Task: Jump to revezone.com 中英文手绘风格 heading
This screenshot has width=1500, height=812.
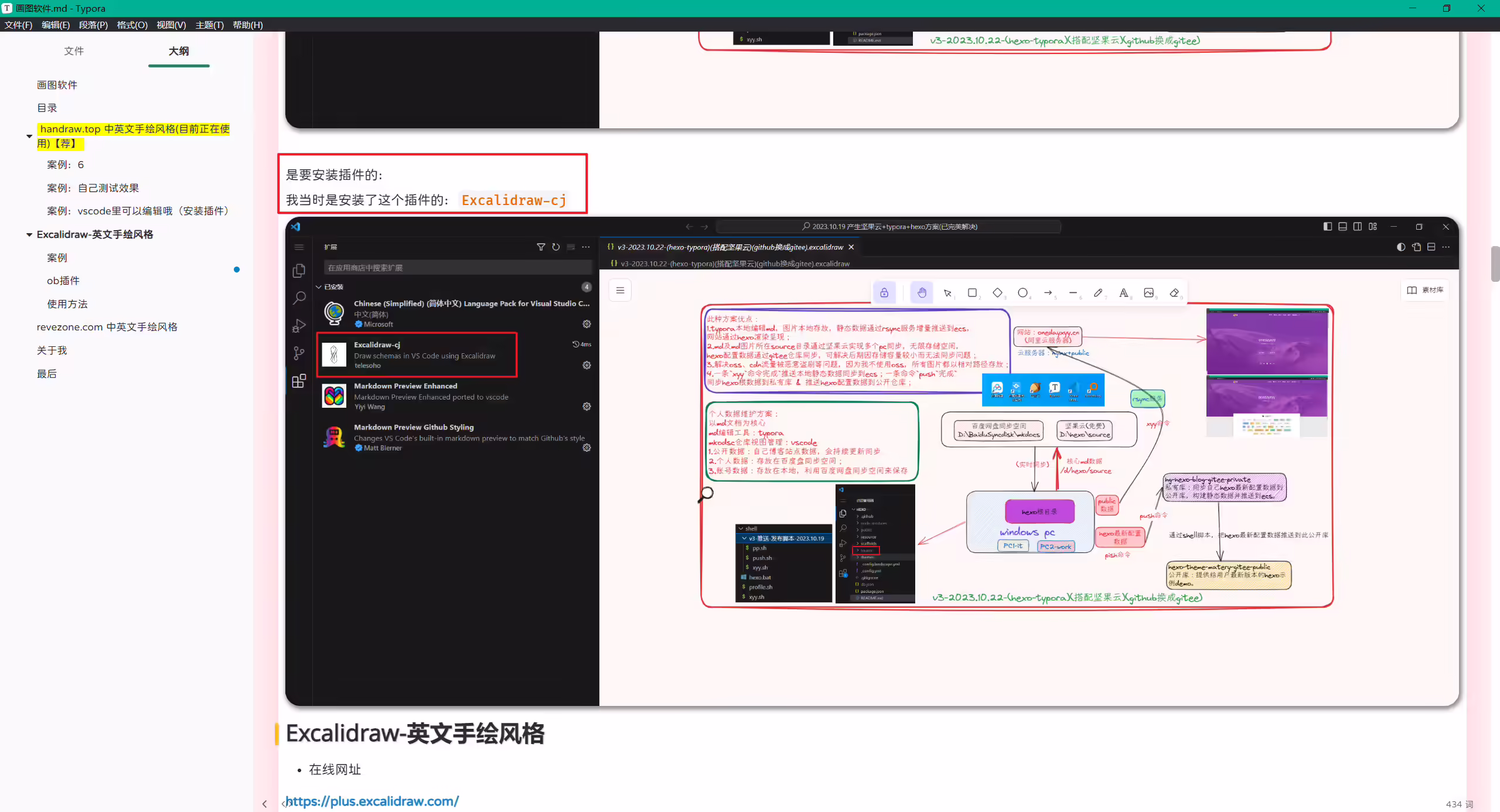Action: (107, 327)
